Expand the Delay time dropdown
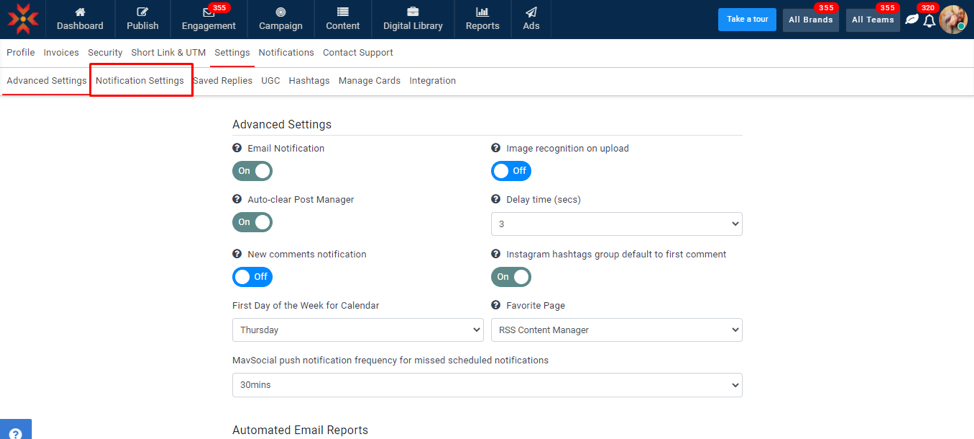974x439 pixels. 616,224
